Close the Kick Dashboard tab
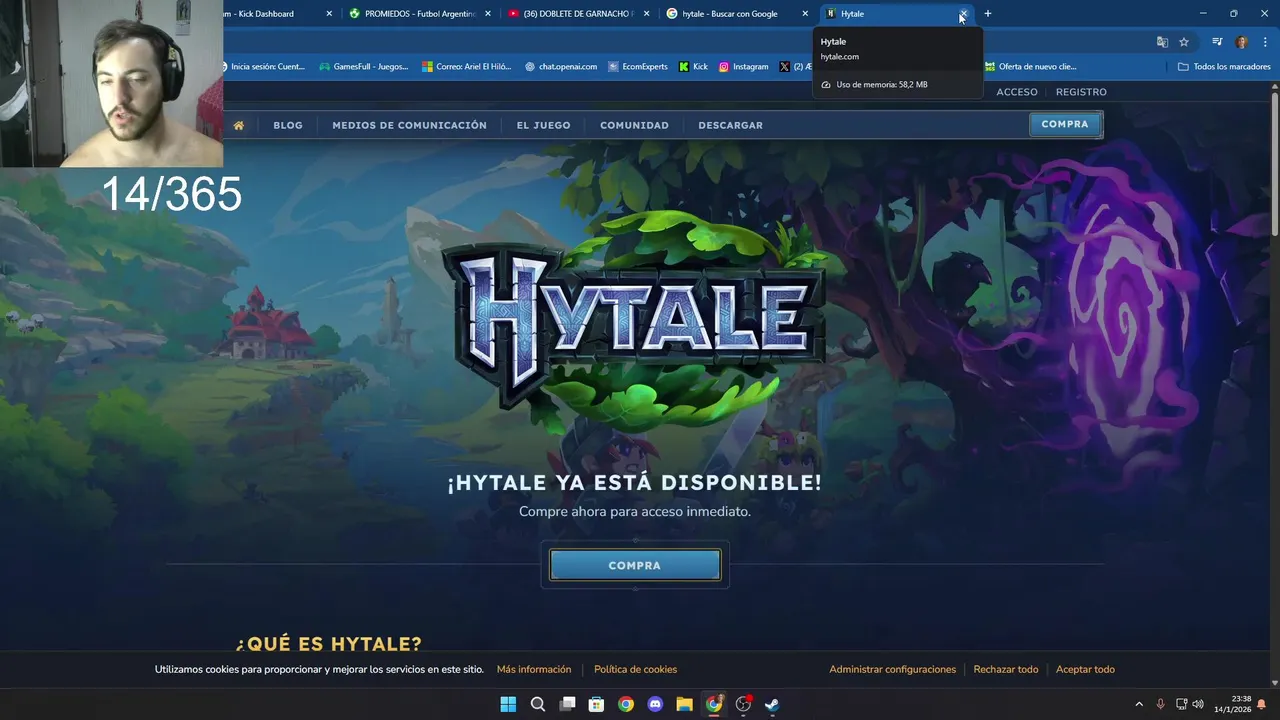Viewport: 1280px width, 720px height. click(x=329, y=14)
